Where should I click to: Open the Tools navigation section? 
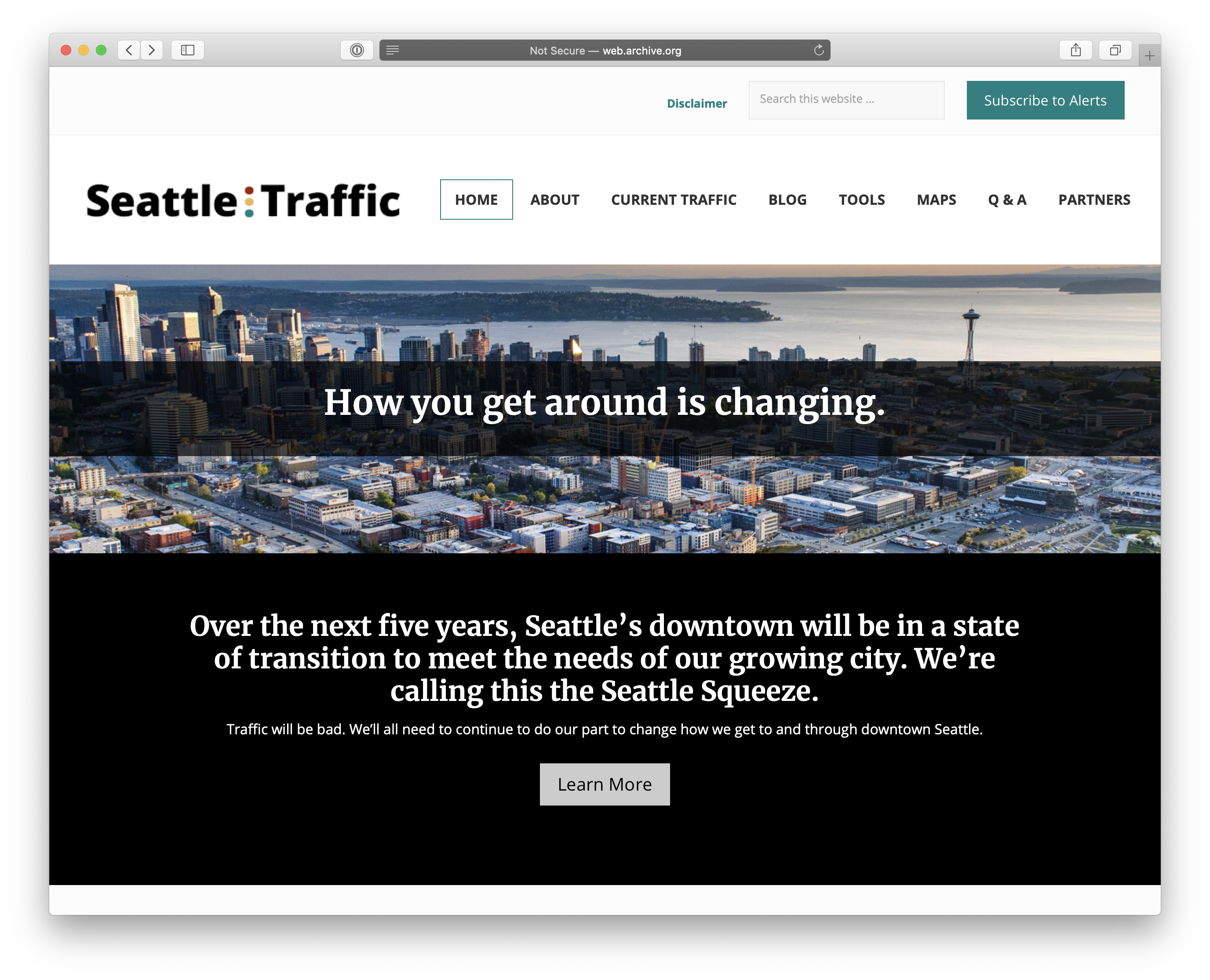tap(862, 199)
